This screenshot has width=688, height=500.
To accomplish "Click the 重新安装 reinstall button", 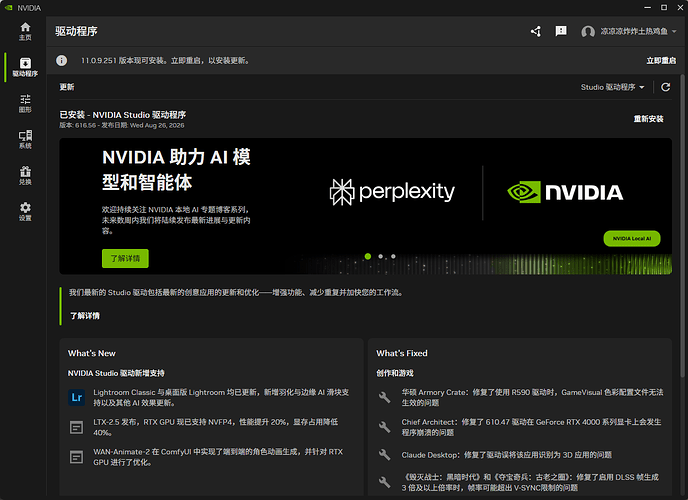I will click(649, 119).
